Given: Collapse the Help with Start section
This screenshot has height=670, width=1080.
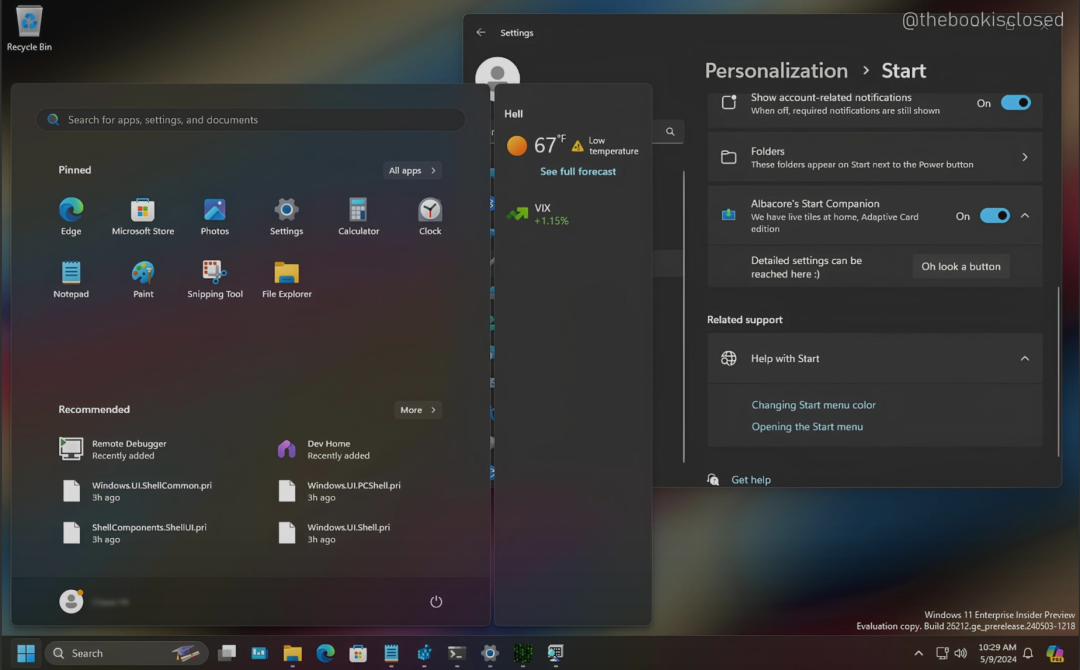Looking at the screenshot, I should [1024, 359].
